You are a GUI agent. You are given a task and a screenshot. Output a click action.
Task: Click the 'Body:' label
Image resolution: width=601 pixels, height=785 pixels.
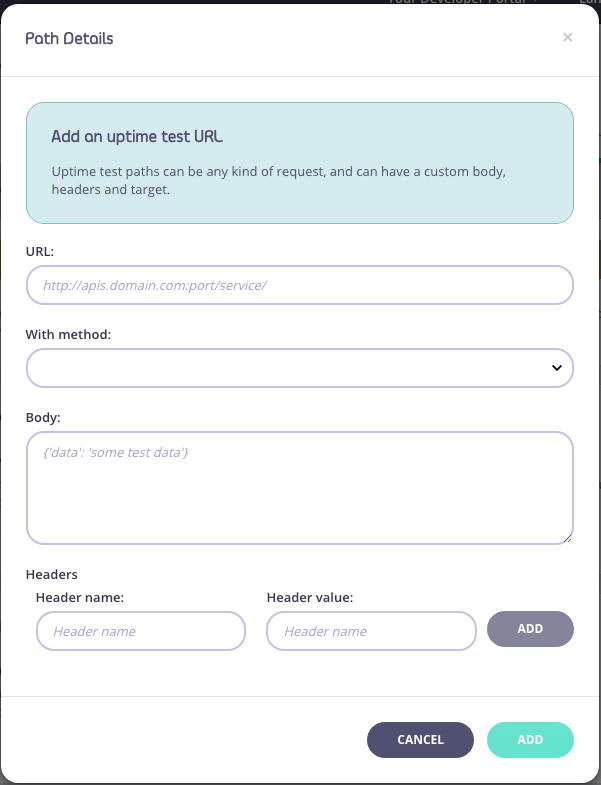pos(44,417)
